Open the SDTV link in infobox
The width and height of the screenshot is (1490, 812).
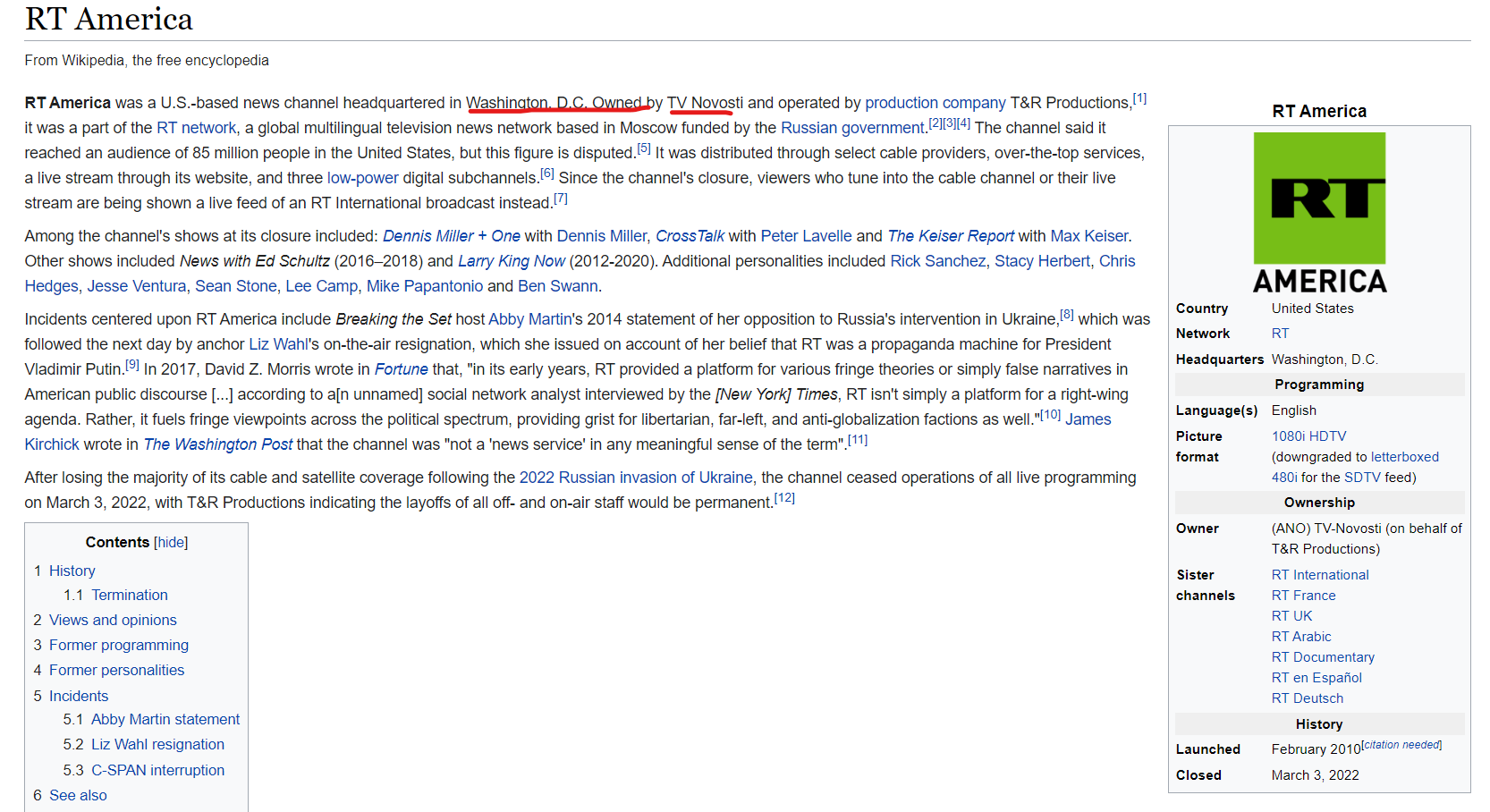1362,478
